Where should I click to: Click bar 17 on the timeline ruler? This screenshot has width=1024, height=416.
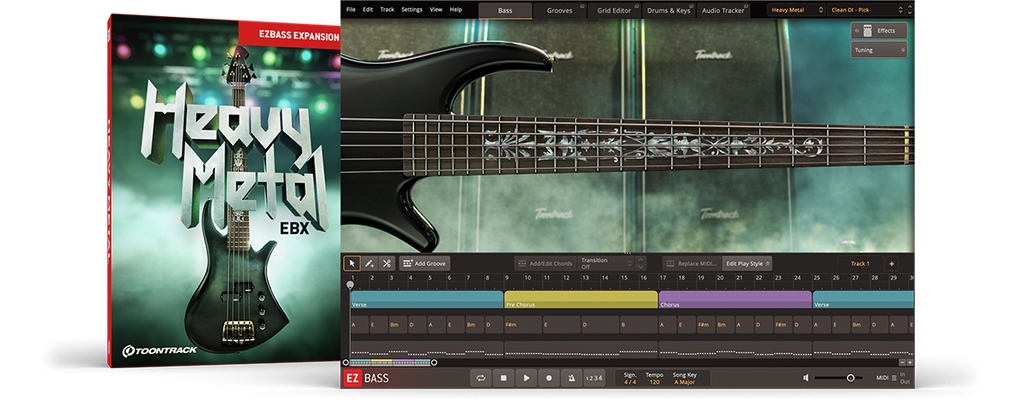663,278
